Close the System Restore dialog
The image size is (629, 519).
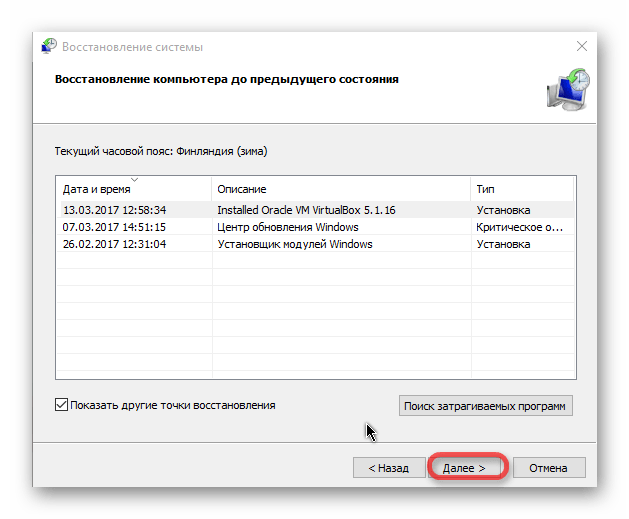click(582, 46)
